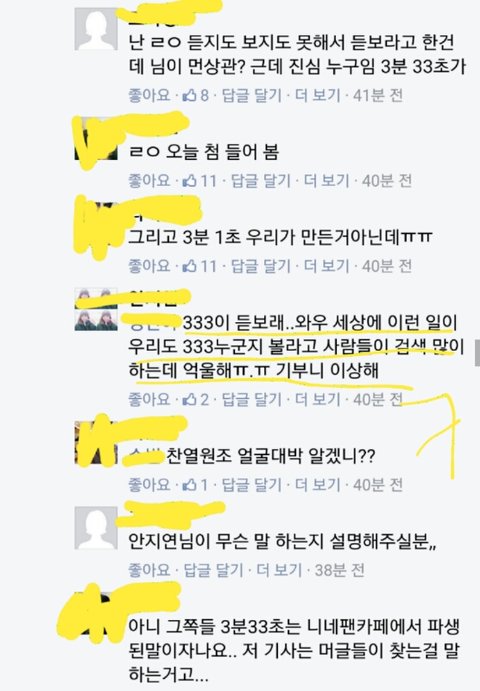This screenshot has width=480, height=691.
Task: Click thumbs-up icon on 찬열원조 comment
Action: pos(190,485)
